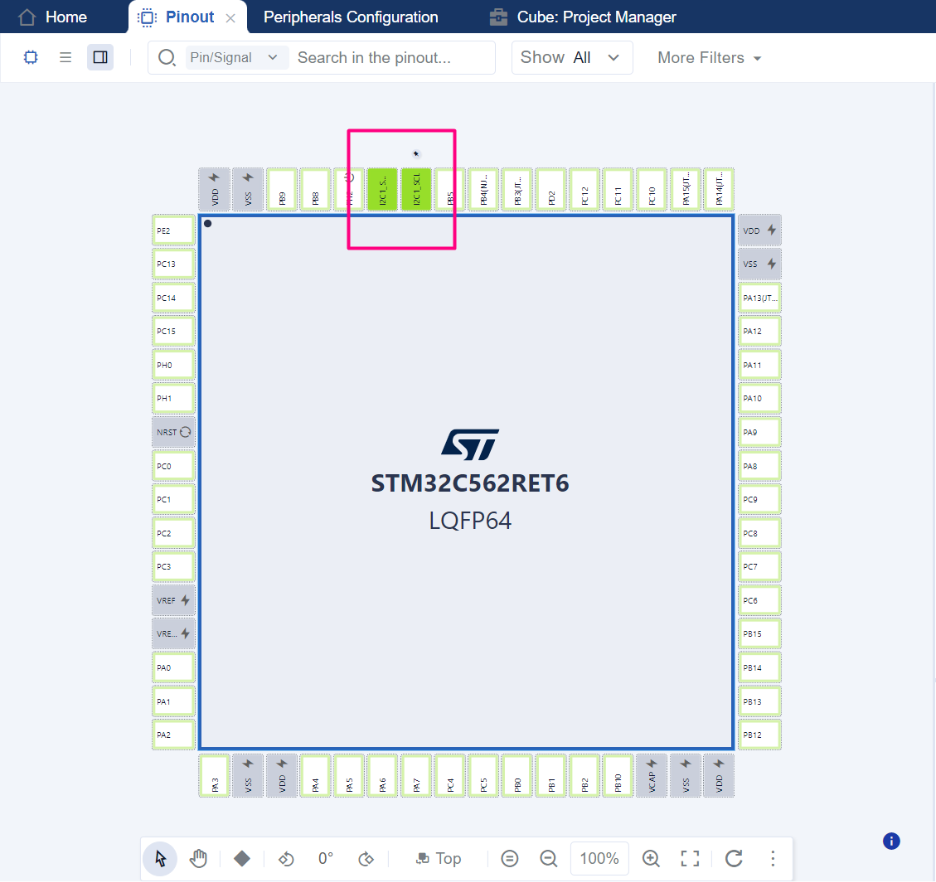The image size is (936, 882).
Task: Toggle the Top view button
Action: point(439,859)
